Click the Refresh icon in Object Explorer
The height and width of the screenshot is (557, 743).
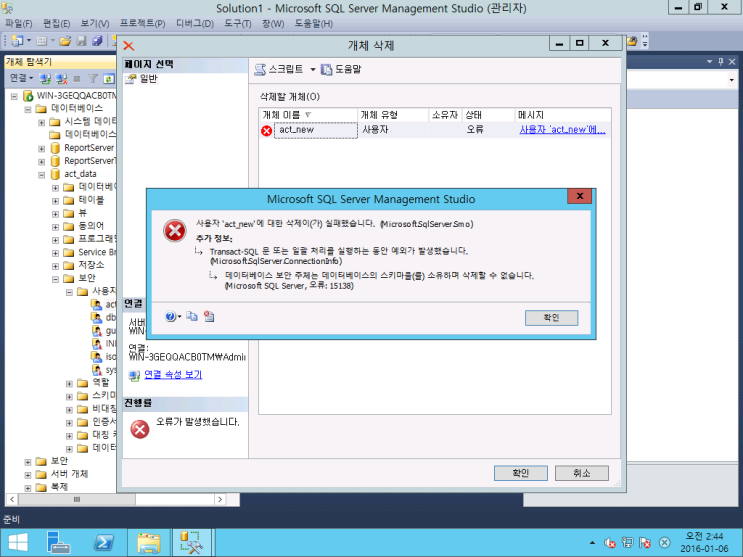109,78
